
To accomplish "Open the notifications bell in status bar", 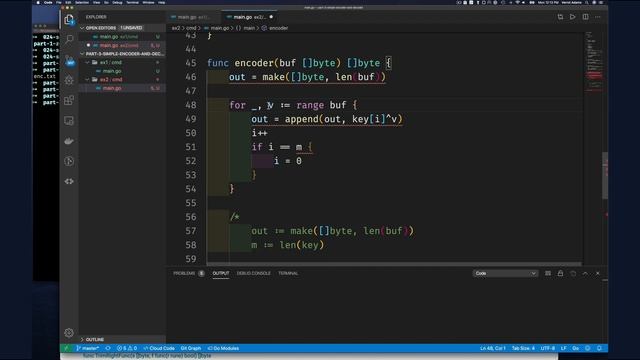I will [x=599, y=348].
